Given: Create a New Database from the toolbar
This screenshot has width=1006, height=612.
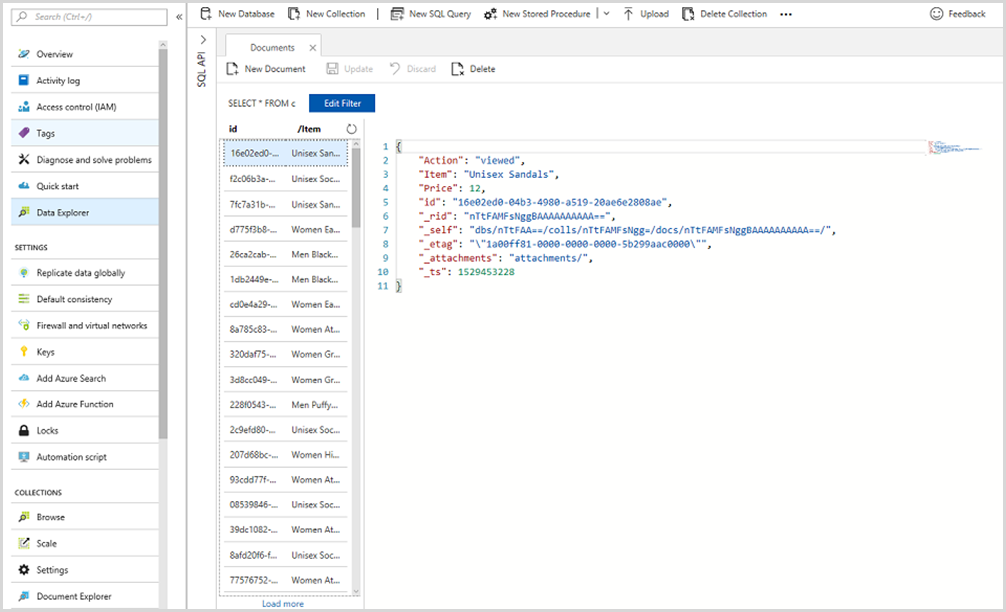Looking at the screenshot, I should [x=237, y=13].
